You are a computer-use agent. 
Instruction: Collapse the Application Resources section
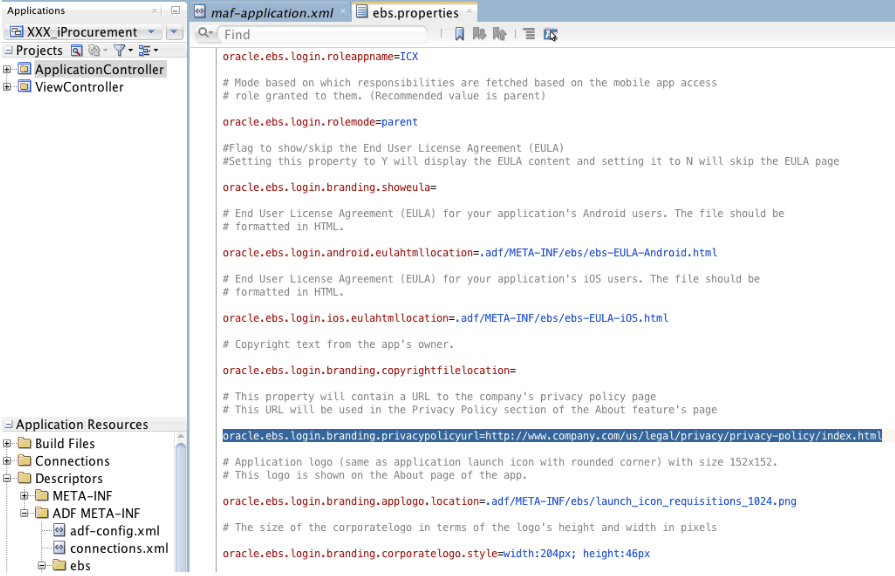point(9,425)
